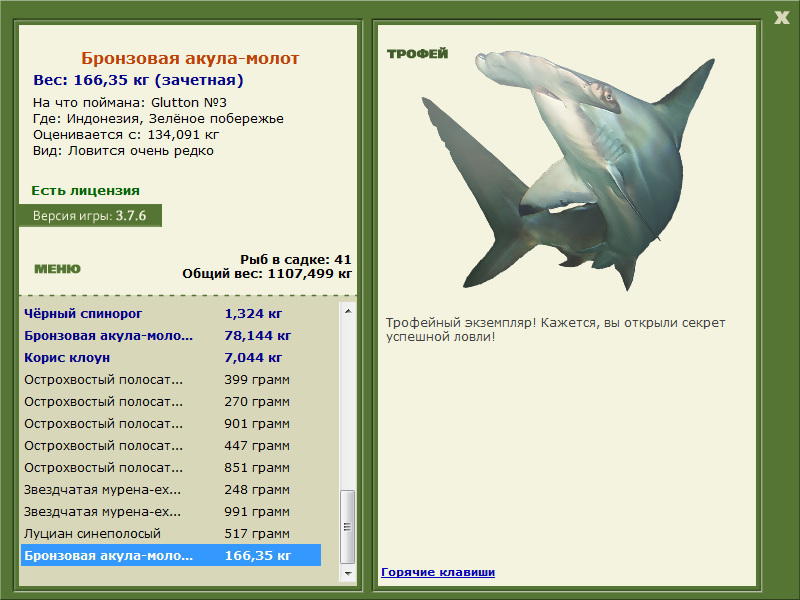Select the Луциан синеполосый row
Screen dimensions: 800x600
point(171,533)
